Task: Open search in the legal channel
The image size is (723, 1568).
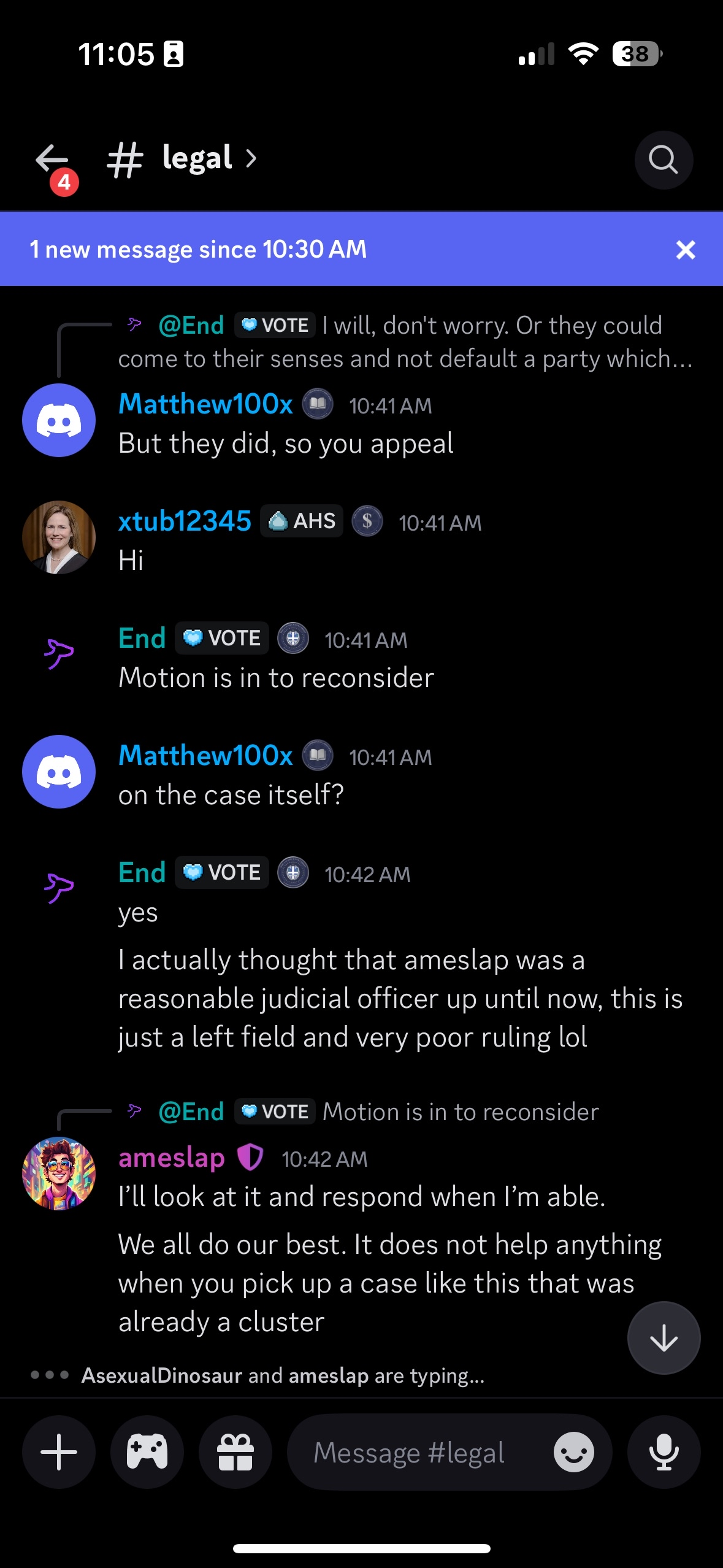Action: pyautogui.click(x=663, y=160)
